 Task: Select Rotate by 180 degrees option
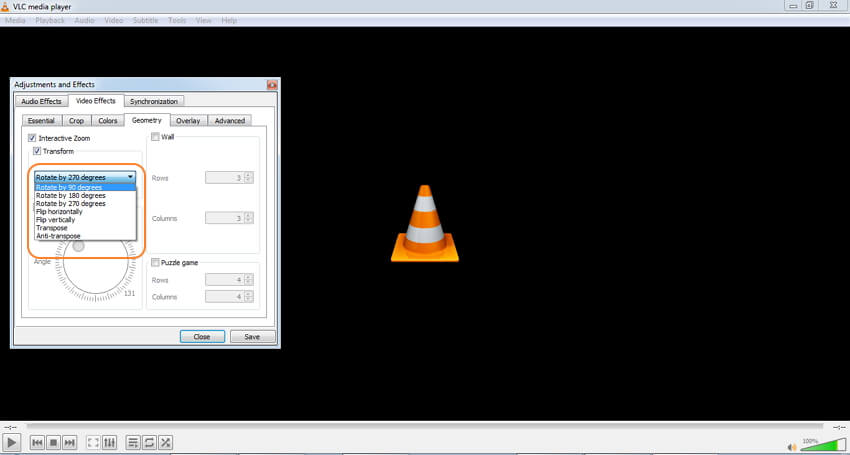85,195
